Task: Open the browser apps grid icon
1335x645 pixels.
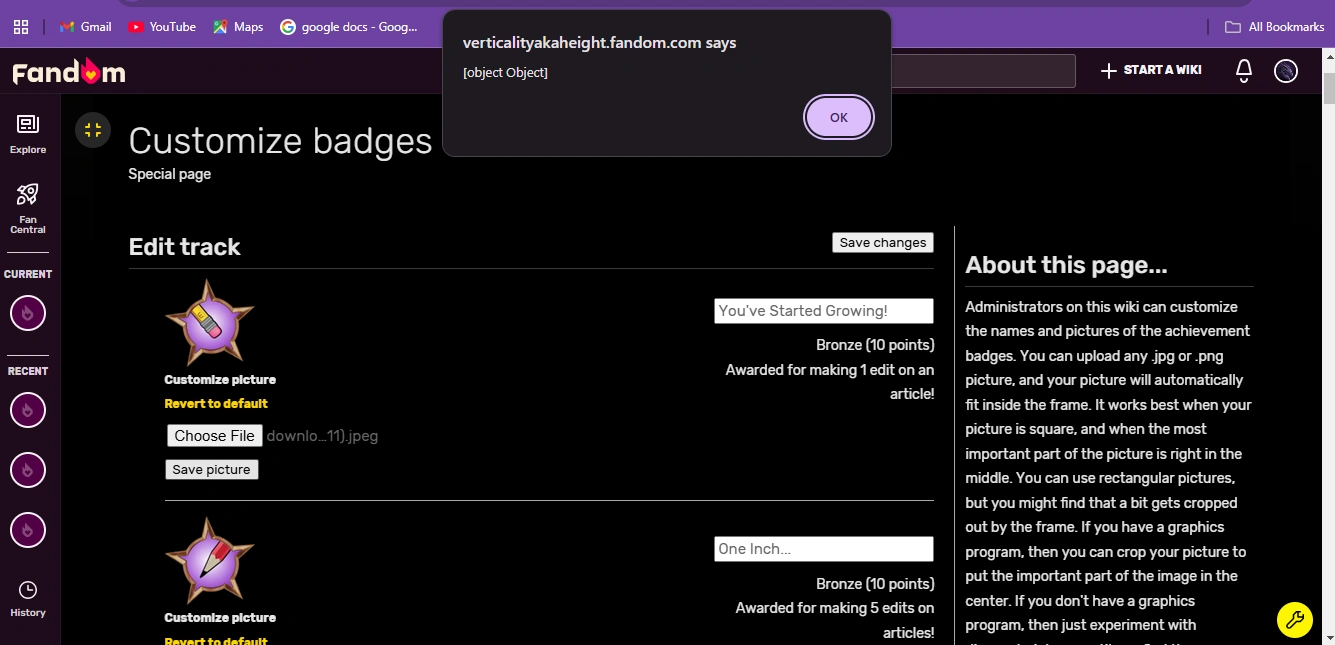Action: point(20,26)
